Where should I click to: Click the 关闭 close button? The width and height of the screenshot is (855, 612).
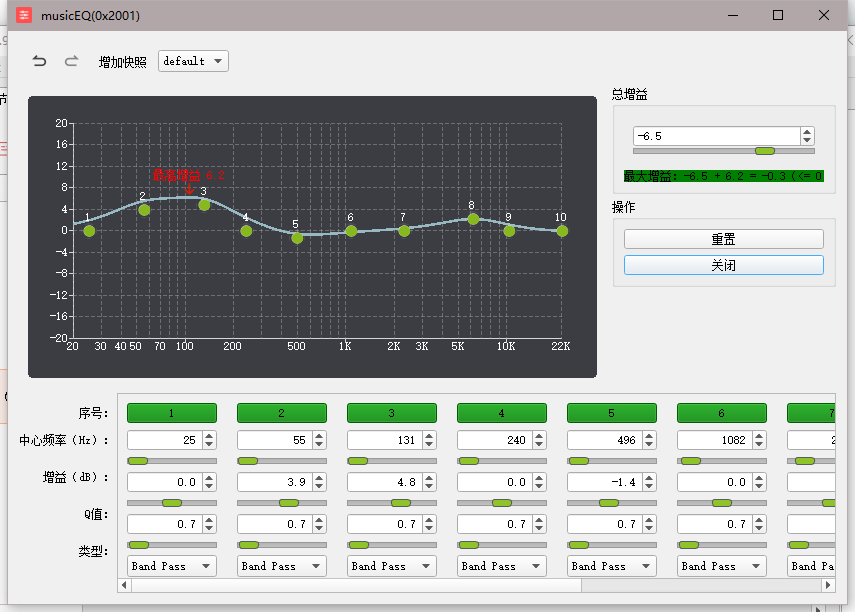pyautogui.click(x=724, y=265)
